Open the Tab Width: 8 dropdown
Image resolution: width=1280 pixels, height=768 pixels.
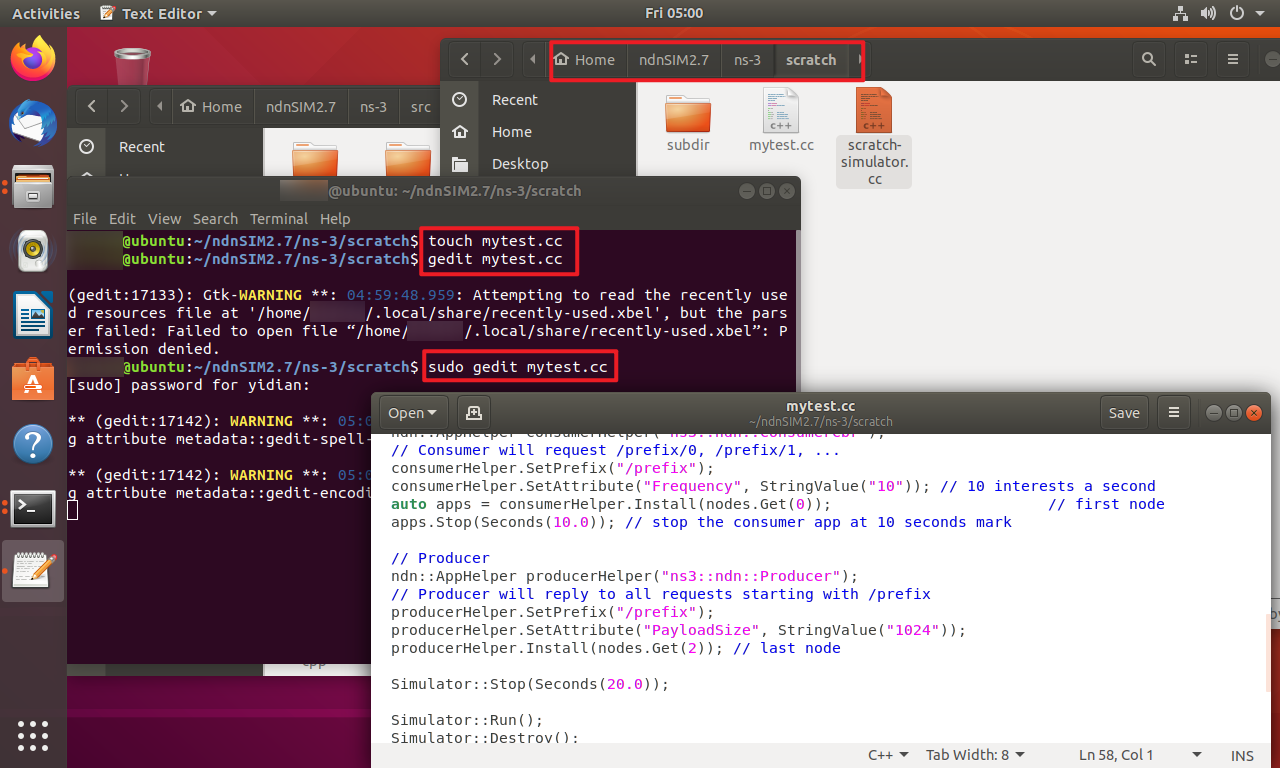[x=975, y=755]
